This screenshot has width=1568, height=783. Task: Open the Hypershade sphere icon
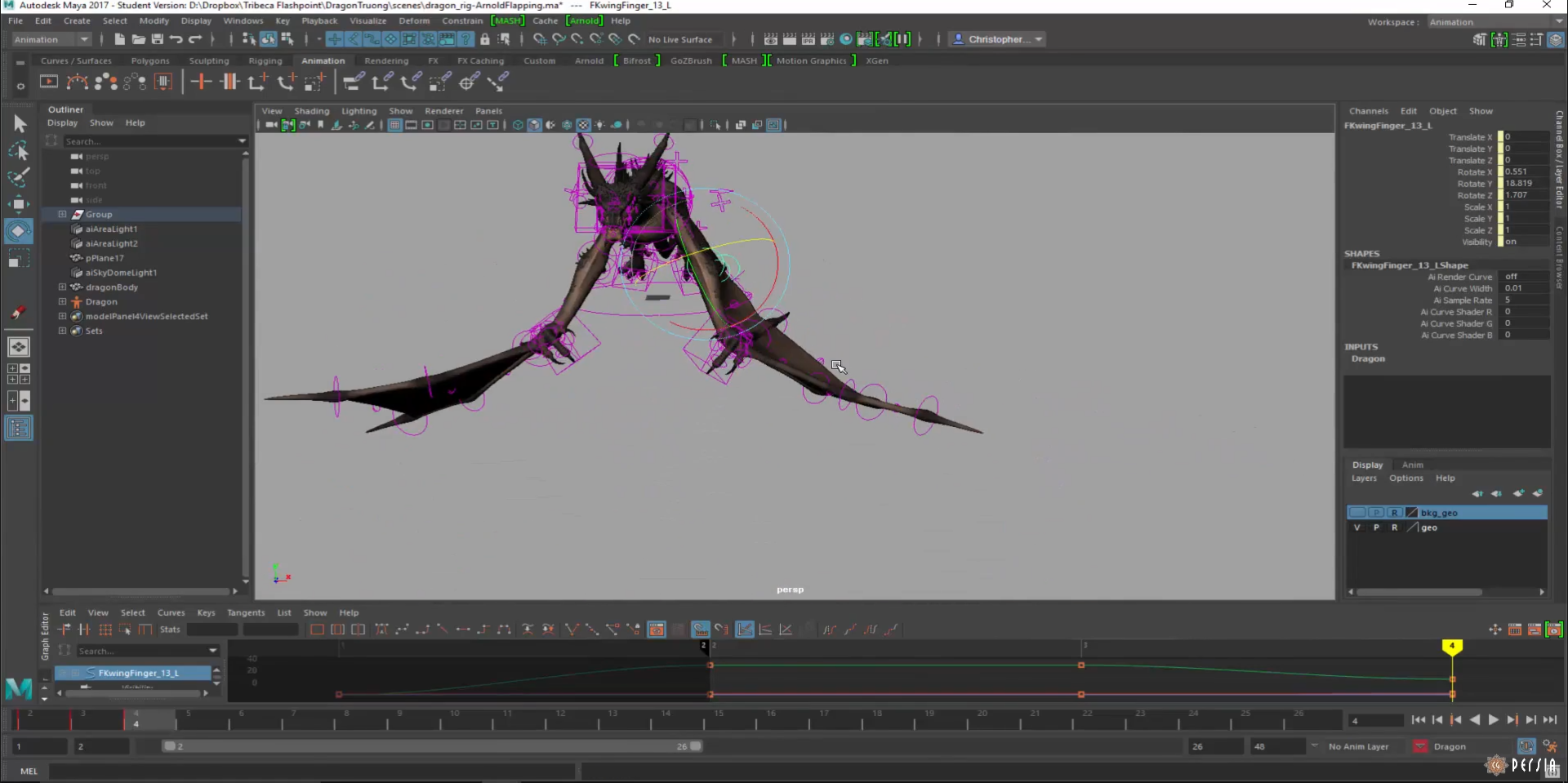pos(846,39)
